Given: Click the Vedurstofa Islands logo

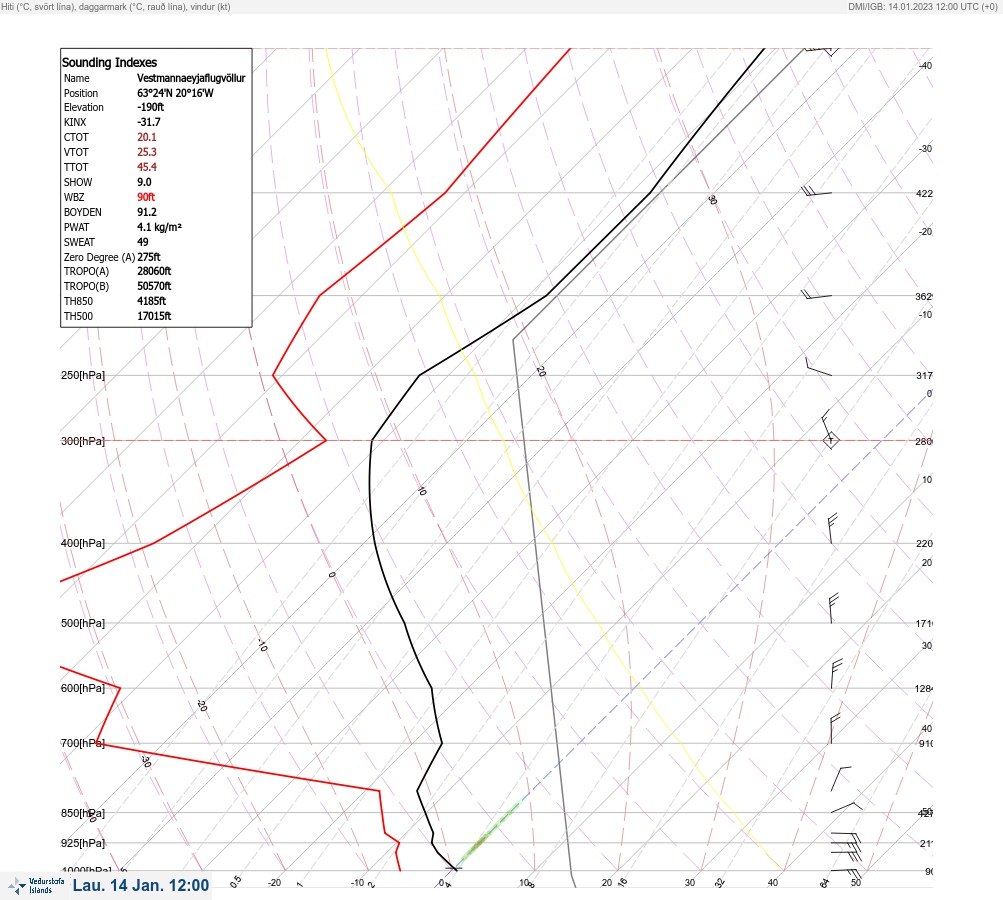Looking at the screenshot, I should pyautogui.click(x=36, y=886).
